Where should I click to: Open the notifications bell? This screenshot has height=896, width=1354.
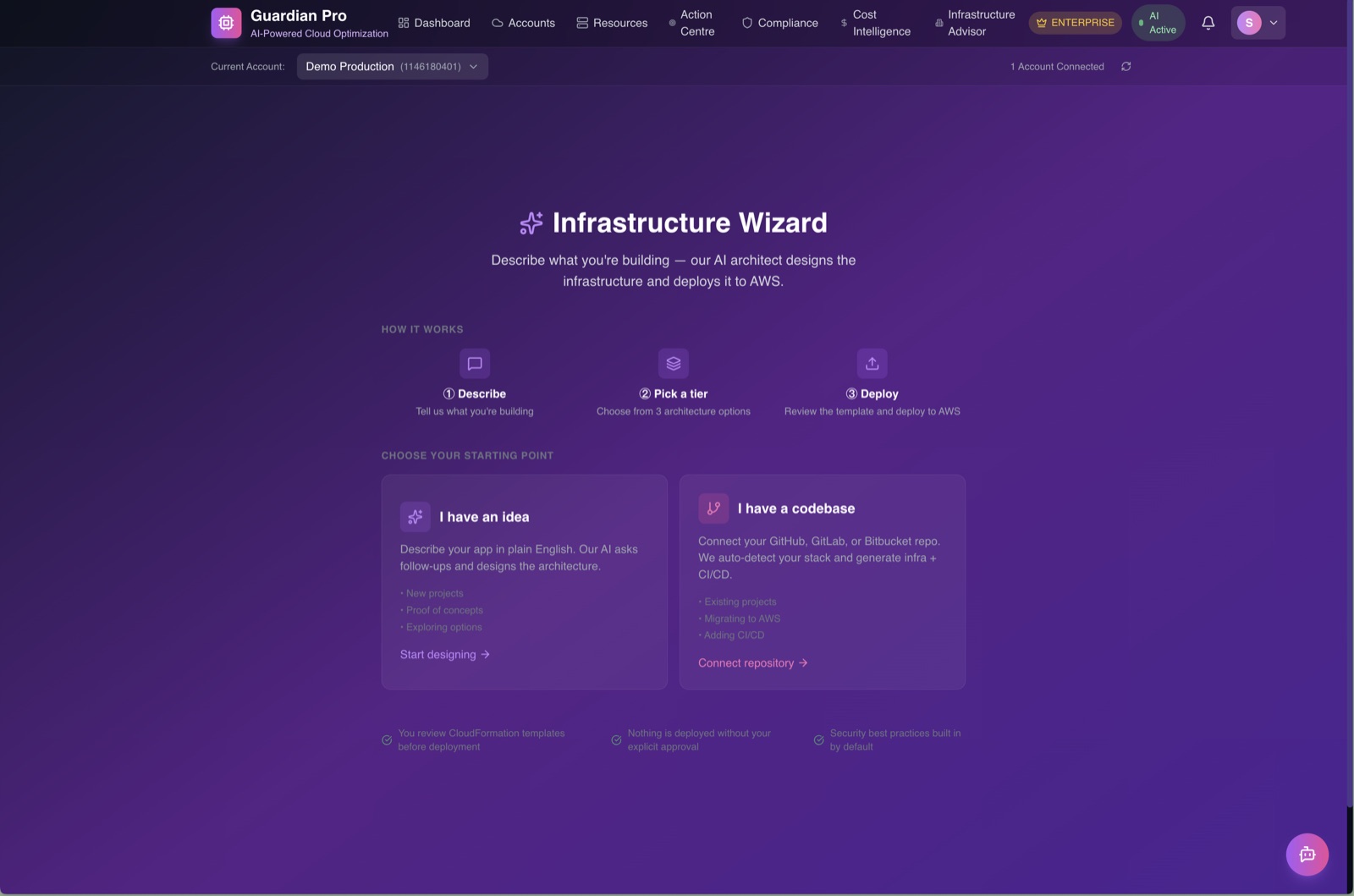[x=1208, y=23]
